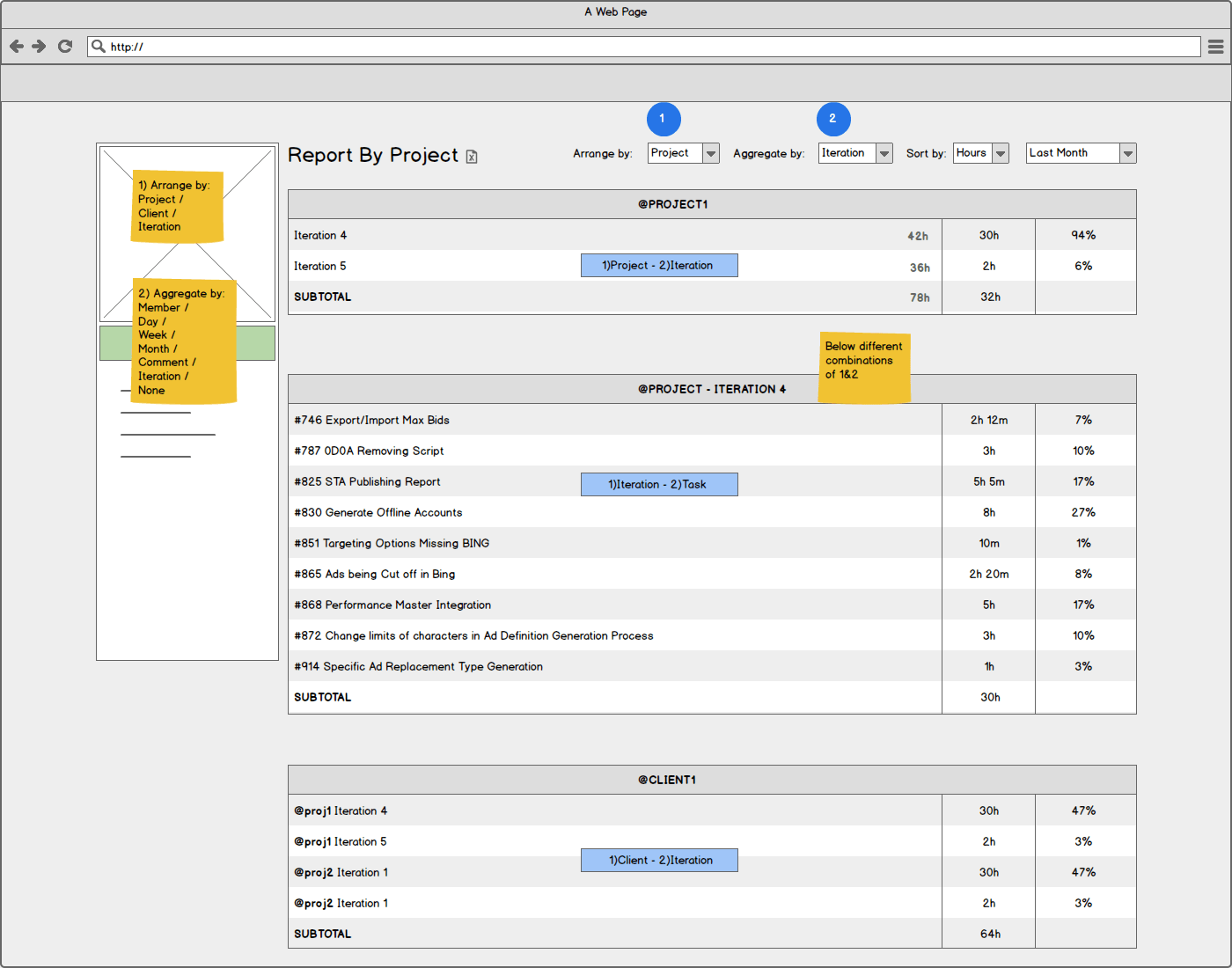This screenshot has width=1232, height=968.
Task: Open the Arrange by Project dropdown
Action: point(684,153)
